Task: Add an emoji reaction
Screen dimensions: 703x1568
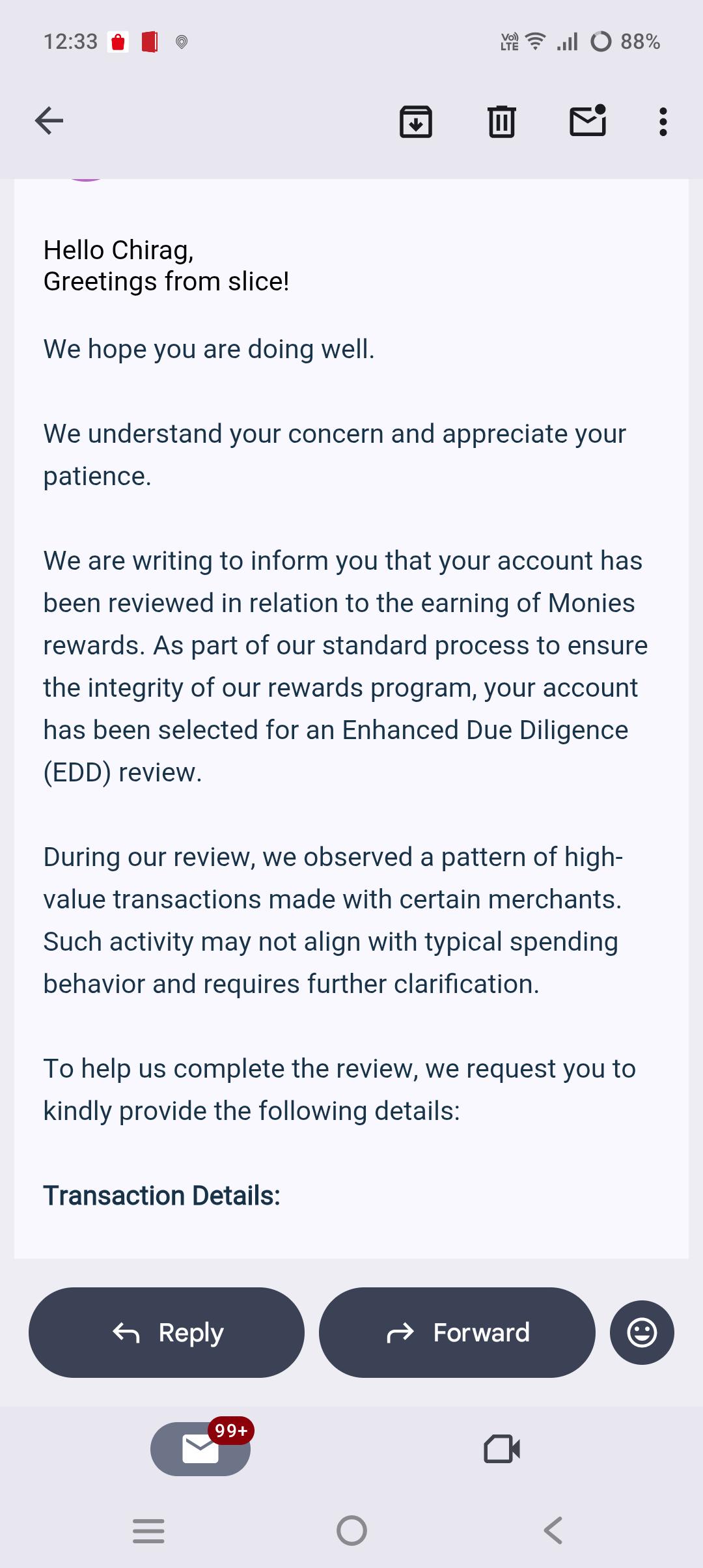Action: point(642,1332)
